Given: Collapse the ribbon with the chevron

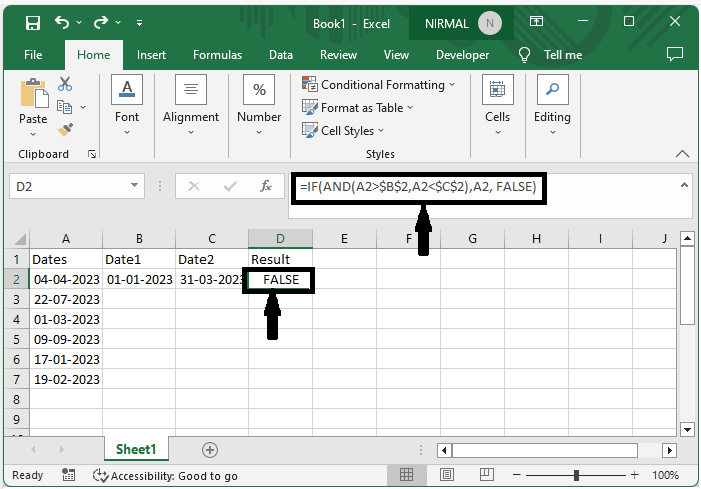Looking at the screenshot, I should (682, 154).
